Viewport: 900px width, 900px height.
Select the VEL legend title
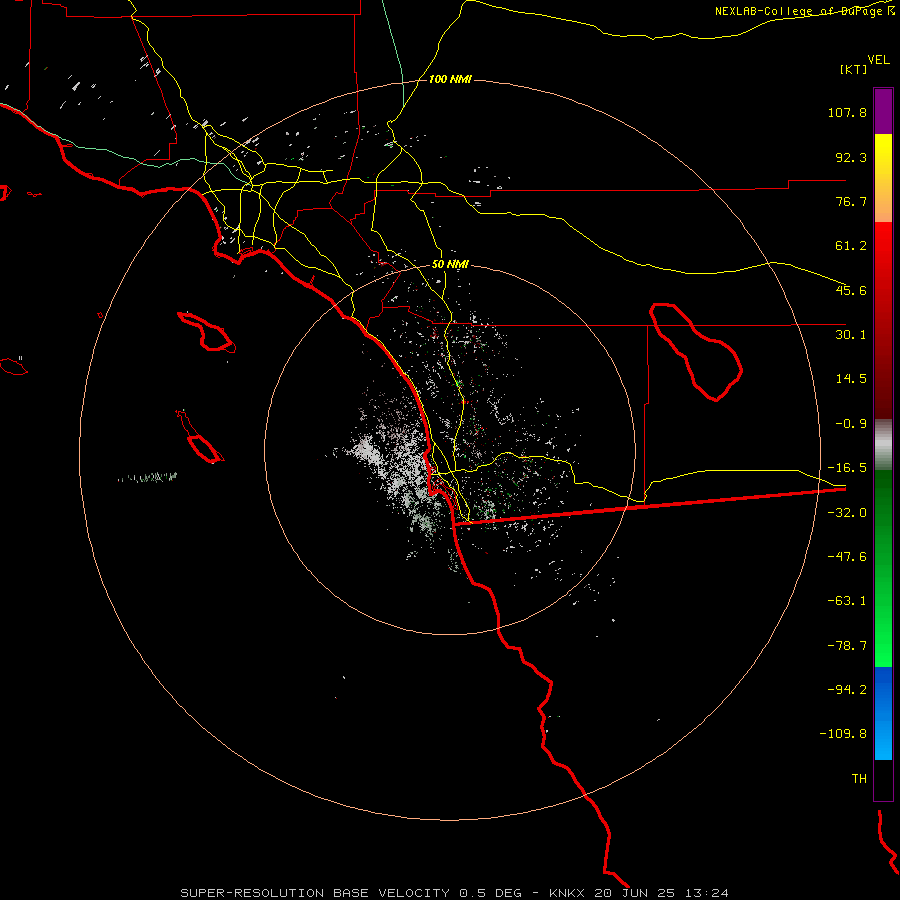tap(878, 60)
